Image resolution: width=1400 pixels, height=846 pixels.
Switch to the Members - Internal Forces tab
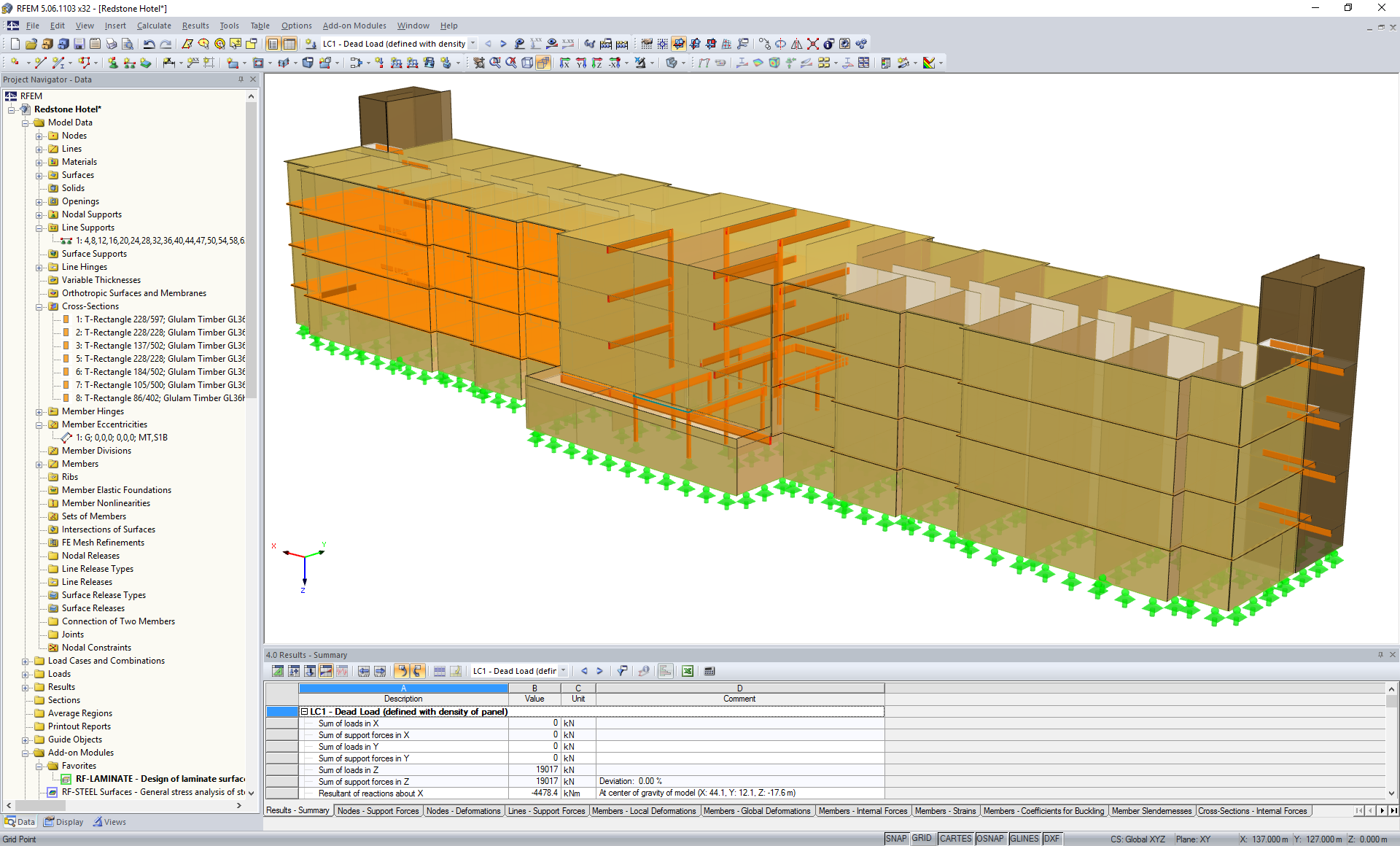(x=863, y=811)
